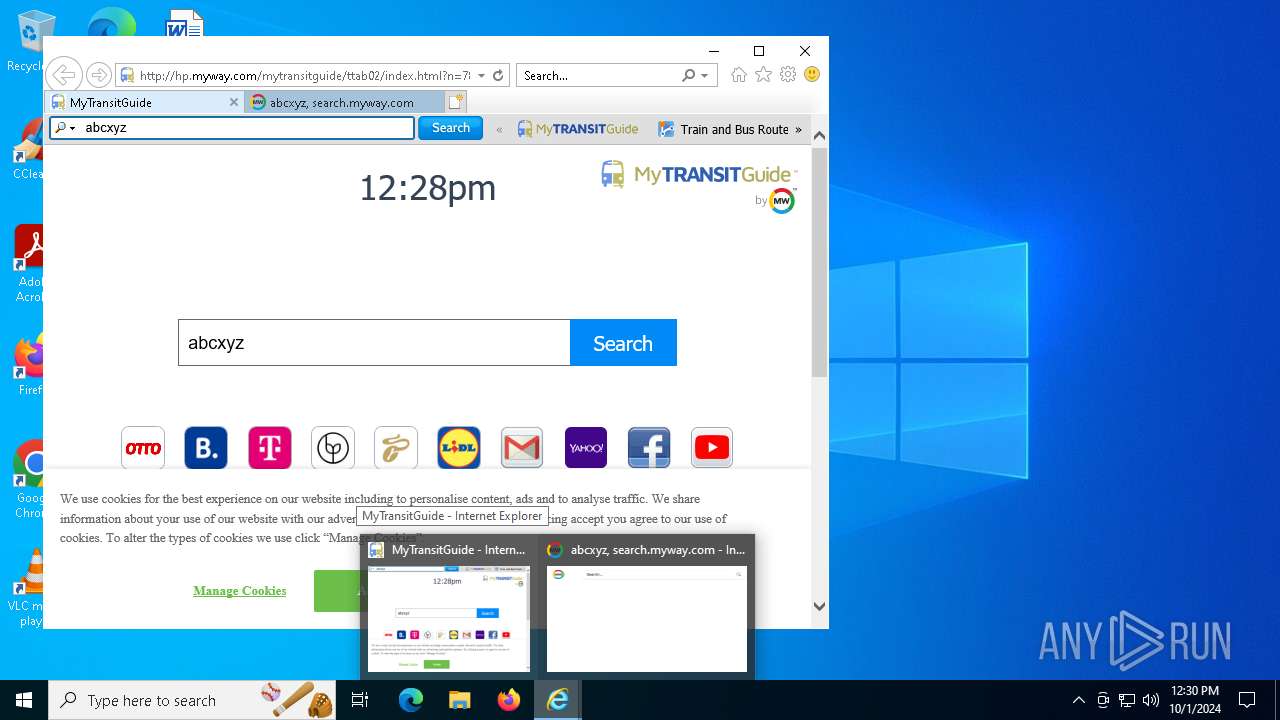Open the OTTO shortcut tile
The height and width of the screenshot is (720, 1280).
click(143, 448)
